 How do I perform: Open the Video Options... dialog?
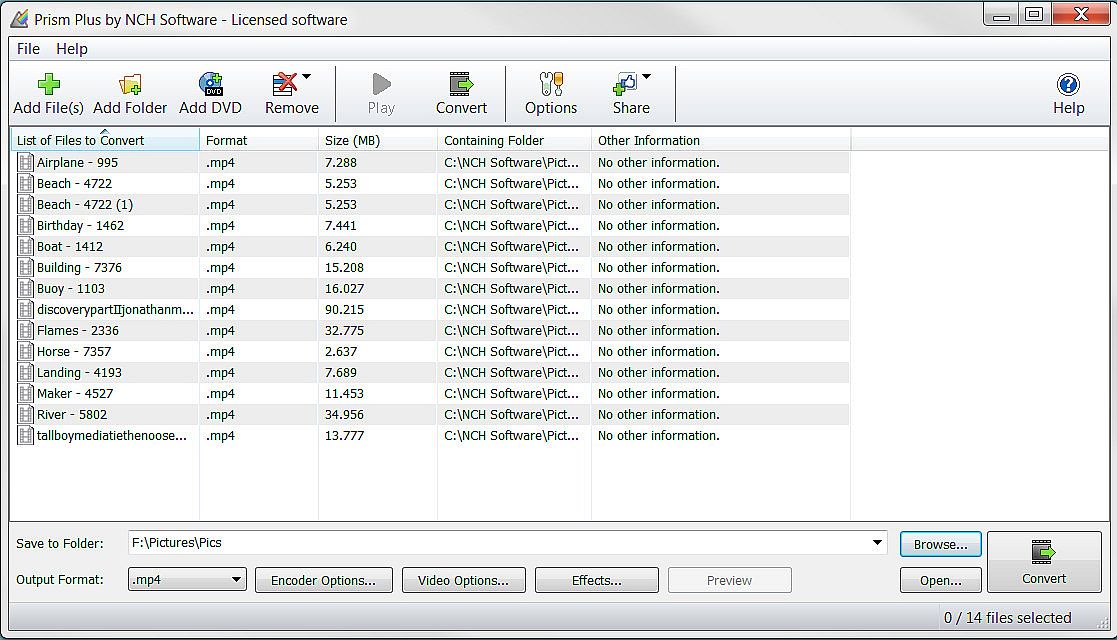463,580
